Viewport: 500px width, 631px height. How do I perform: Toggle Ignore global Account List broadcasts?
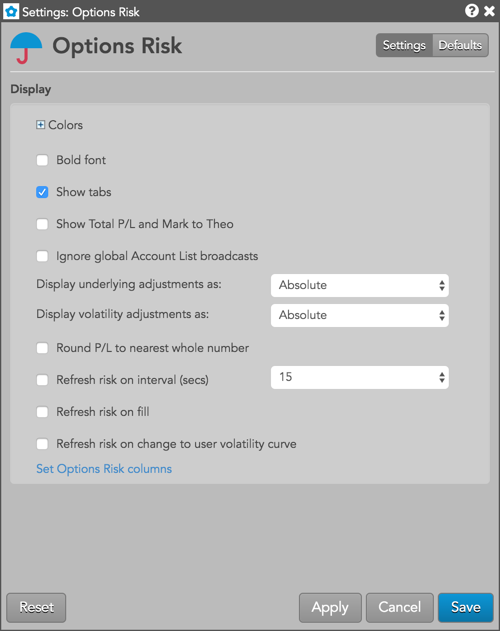(42, 256)
